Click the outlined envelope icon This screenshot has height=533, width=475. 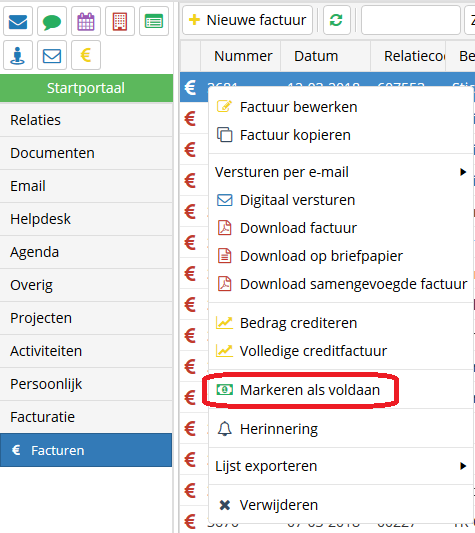[x=52, y=55]
